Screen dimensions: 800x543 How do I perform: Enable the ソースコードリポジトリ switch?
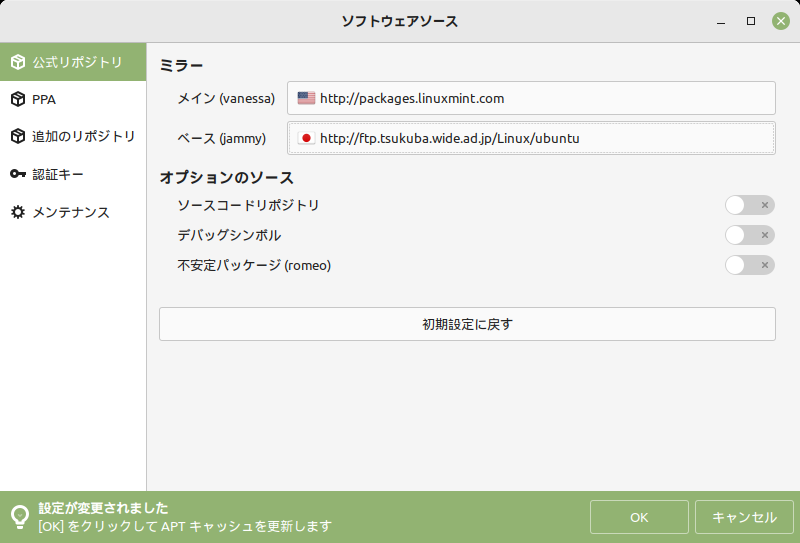click(x=749, y=205)
